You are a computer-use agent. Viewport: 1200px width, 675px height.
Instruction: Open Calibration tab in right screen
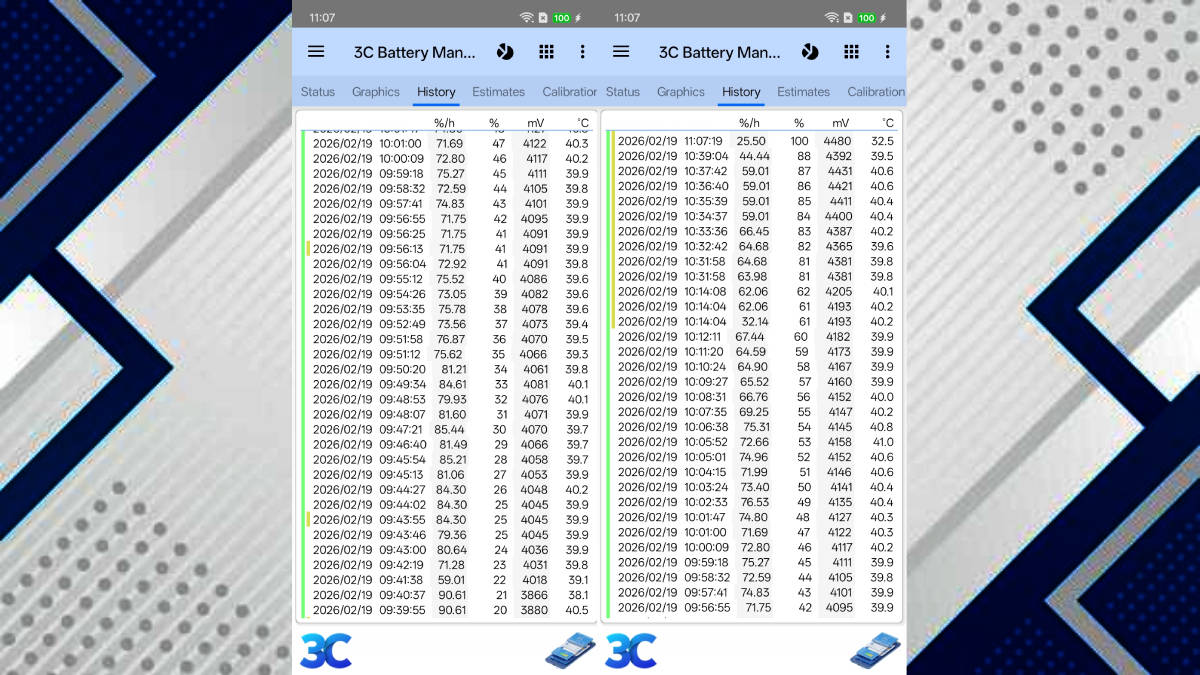875,91
